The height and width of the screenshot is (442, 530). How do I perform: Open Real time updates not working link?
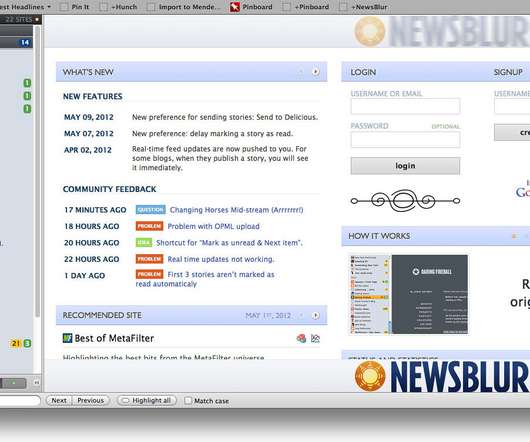221,259
